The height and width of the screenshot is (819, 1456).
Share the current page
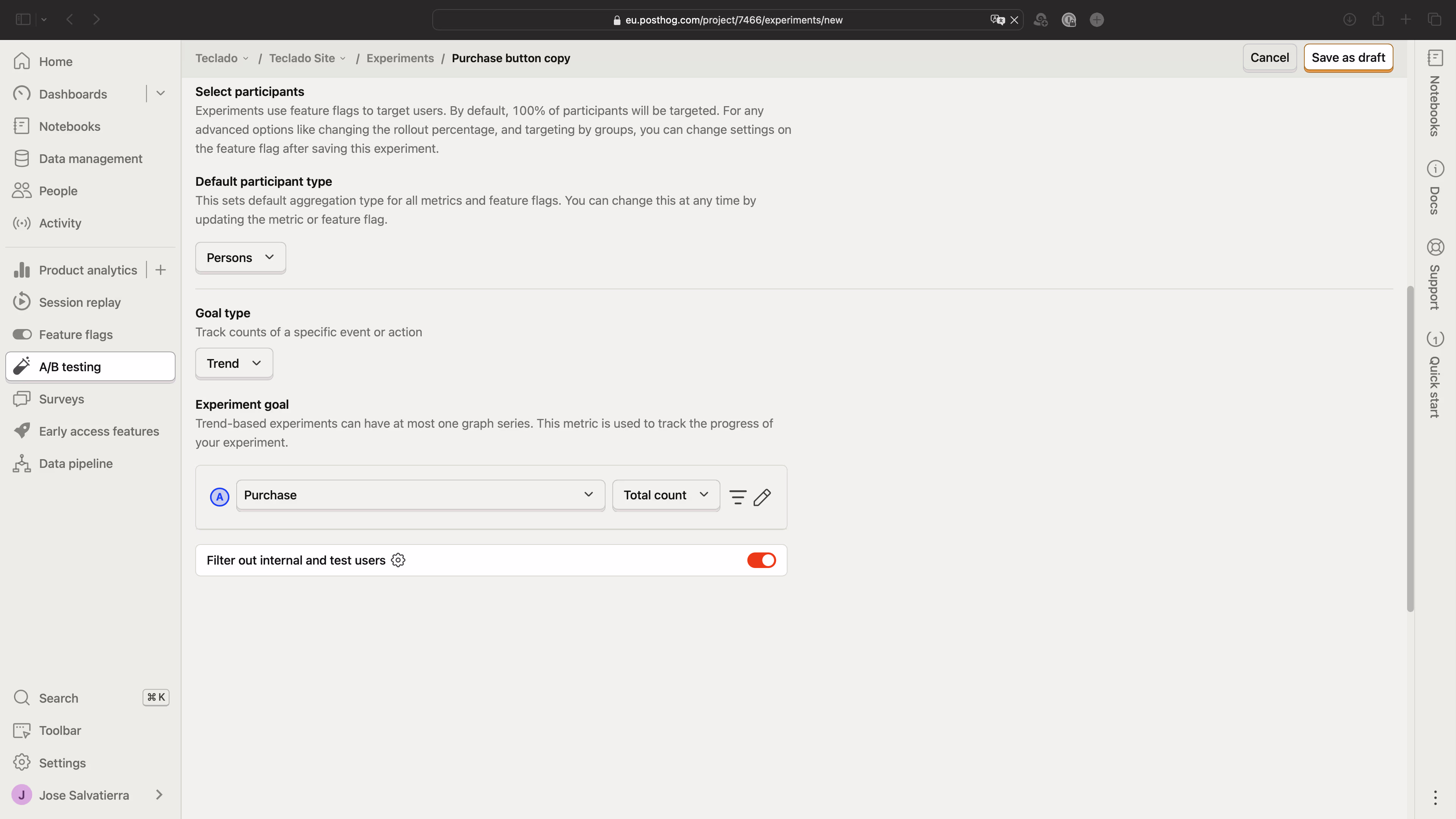pyautogui.click(x=1378, y=19)
